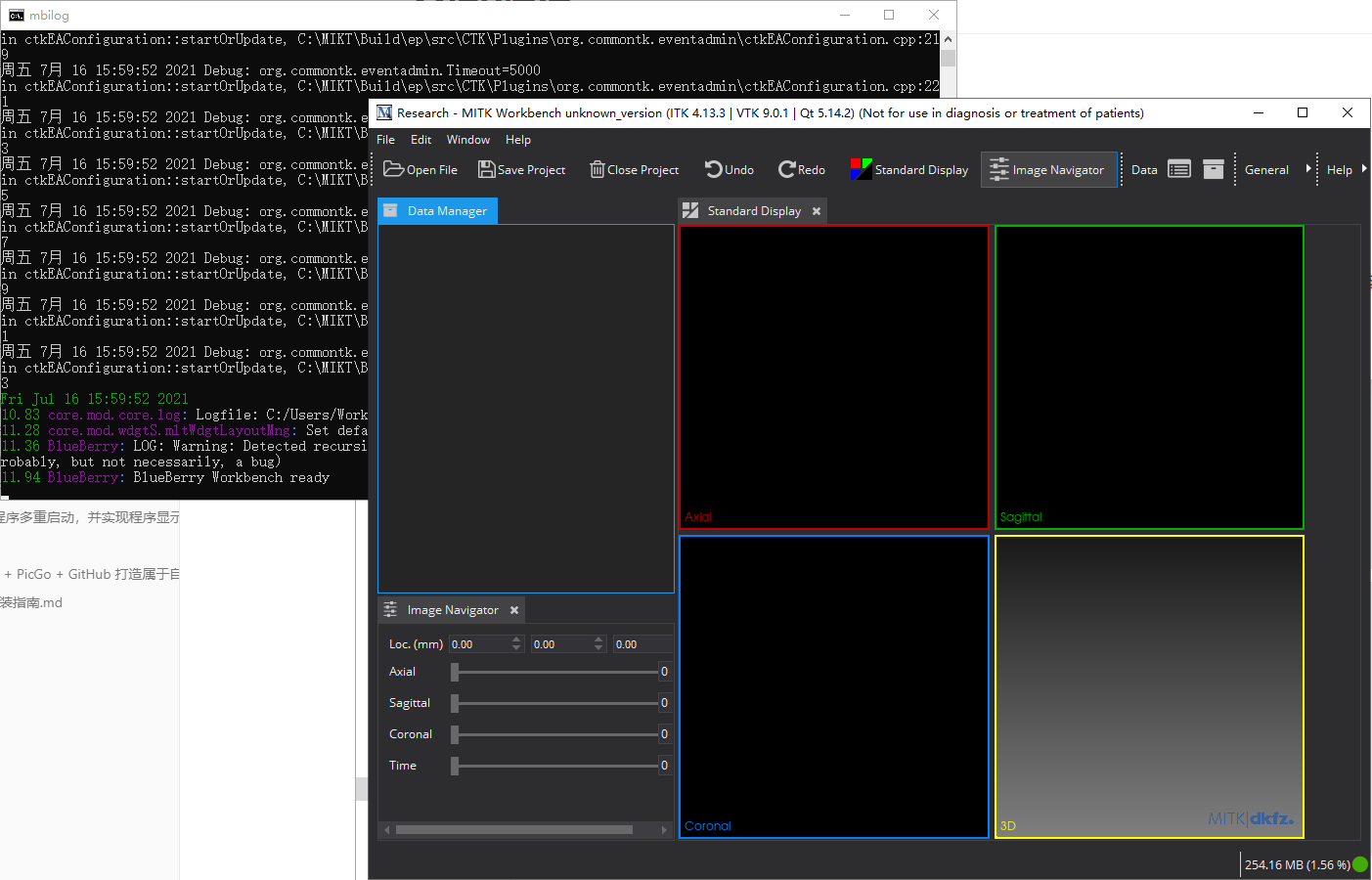Click the Sagittal slice number box

click(x=665, y=703)
